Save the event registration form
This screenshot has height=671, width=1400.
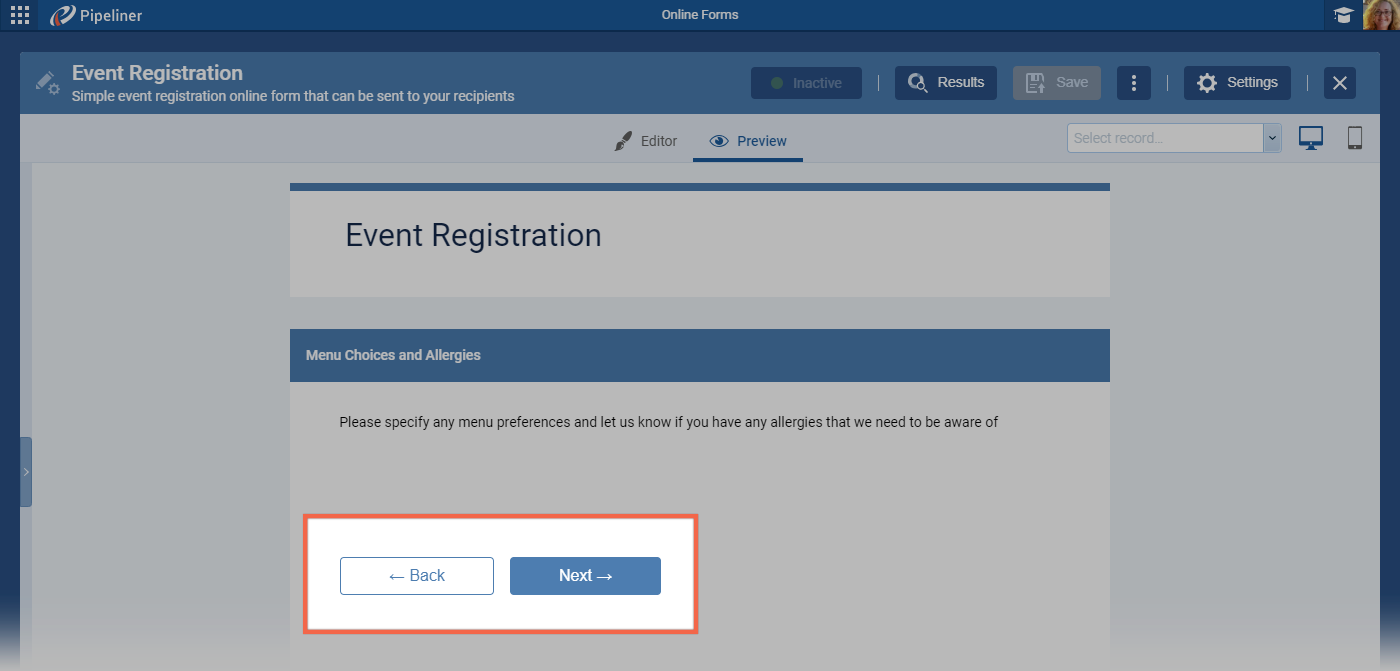[x=1057, y=83]
